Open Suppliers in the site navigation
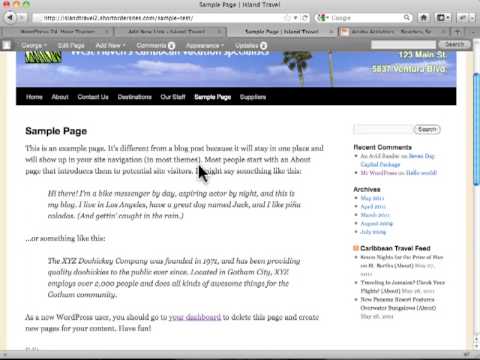 (x=253, y=97)
